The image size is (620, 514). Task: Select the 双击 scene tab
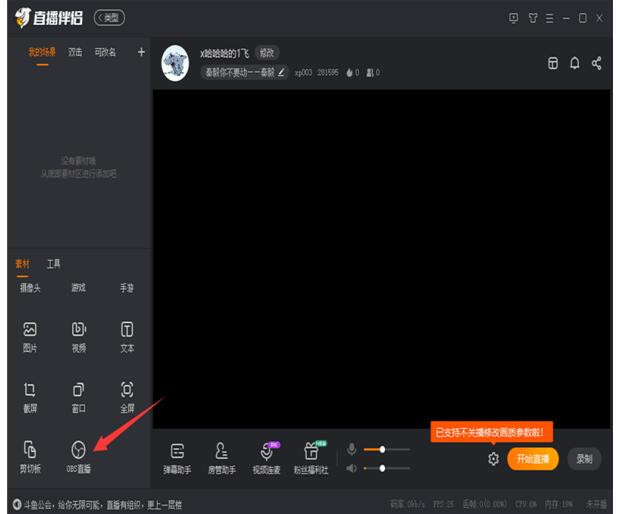point(75,52)
